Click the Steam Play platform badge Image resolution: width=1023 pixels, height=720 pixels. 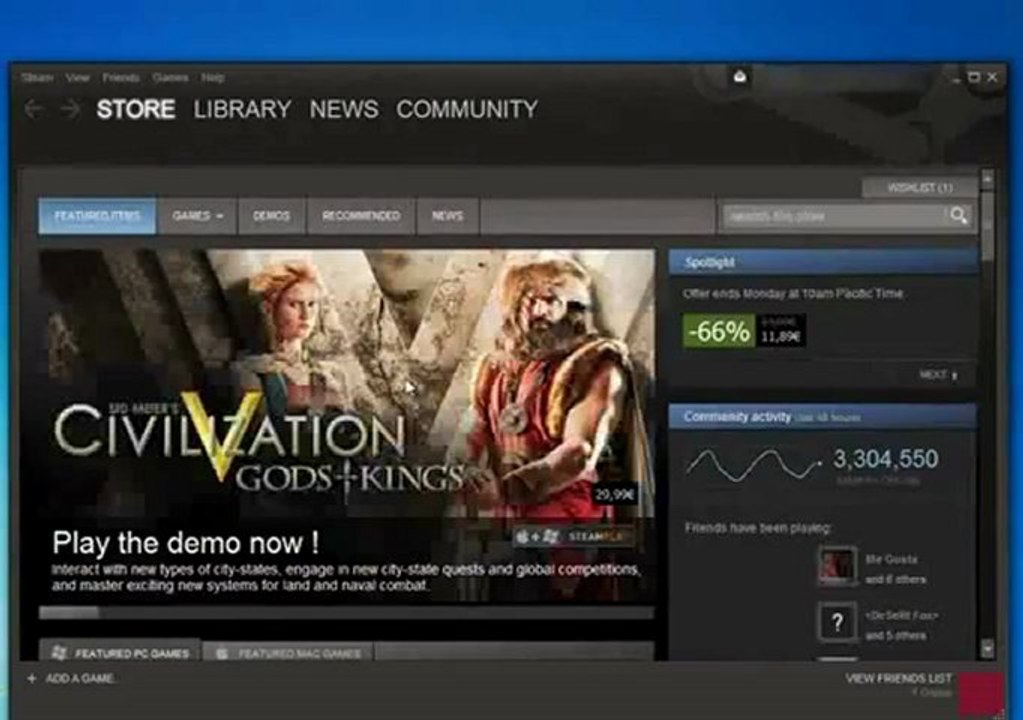[573, 537]
